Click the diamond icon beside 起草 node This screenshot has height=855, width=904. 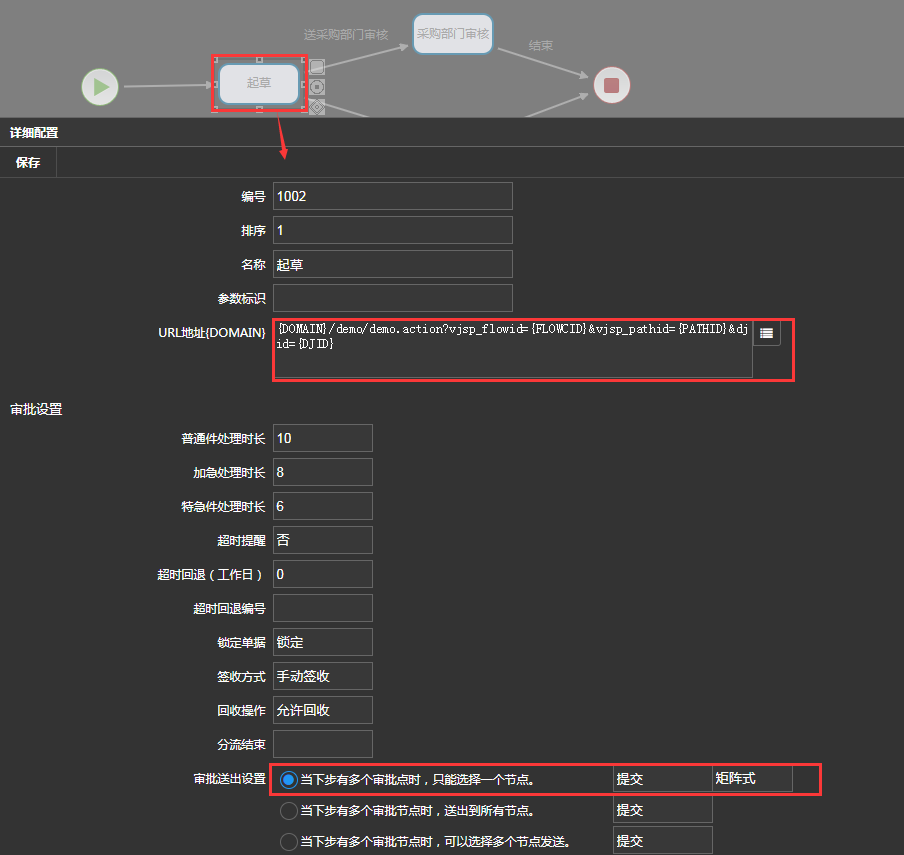point(317,106)
